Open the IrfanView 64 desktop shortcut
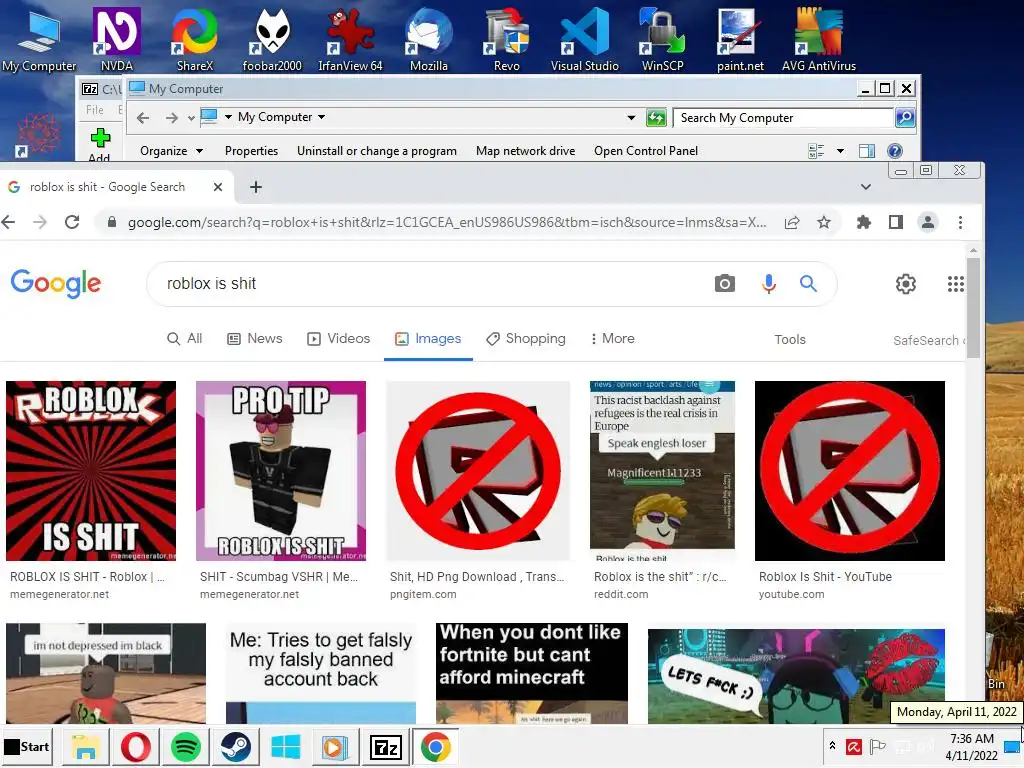The height and width of the screenshot is (768, 1024). pyautogui.click(x=350, y=39)
